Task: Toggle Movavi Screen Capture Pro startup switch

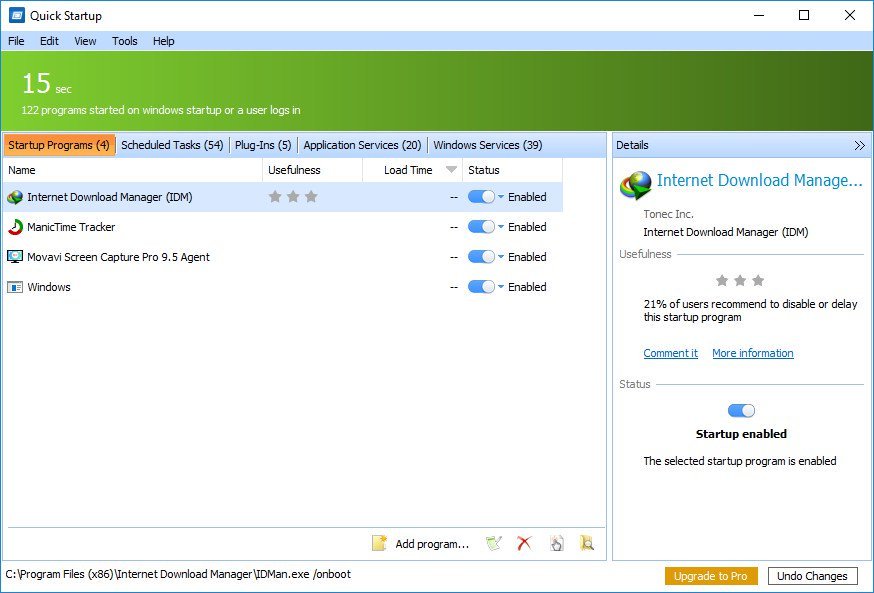Action: pyautogui.click(x=481, y=257)
